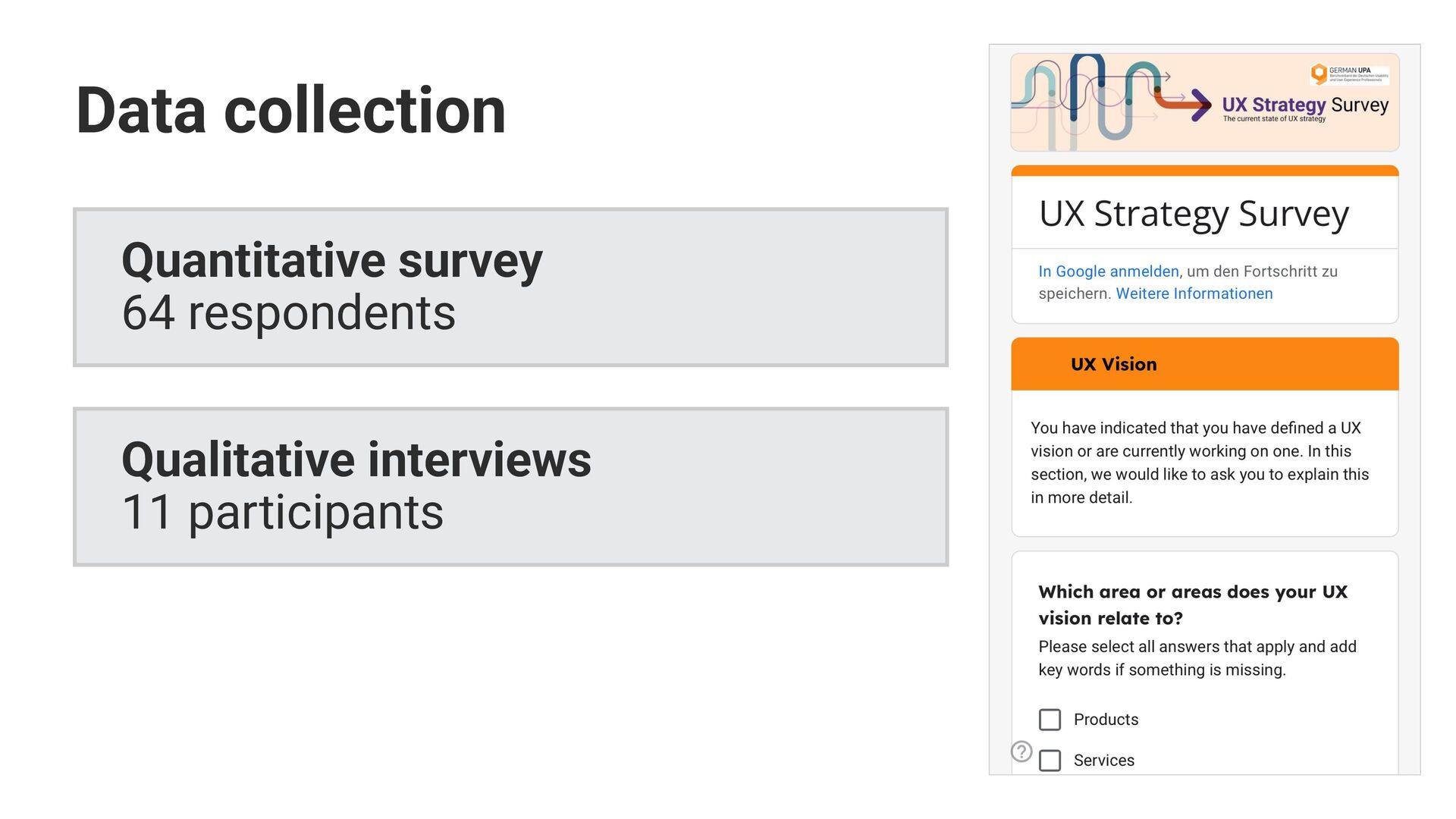The width and height of the screenshot is (1456, 819).
Task: Select the 'You have indicated' description paragraph
Action: pos(1199,463)
